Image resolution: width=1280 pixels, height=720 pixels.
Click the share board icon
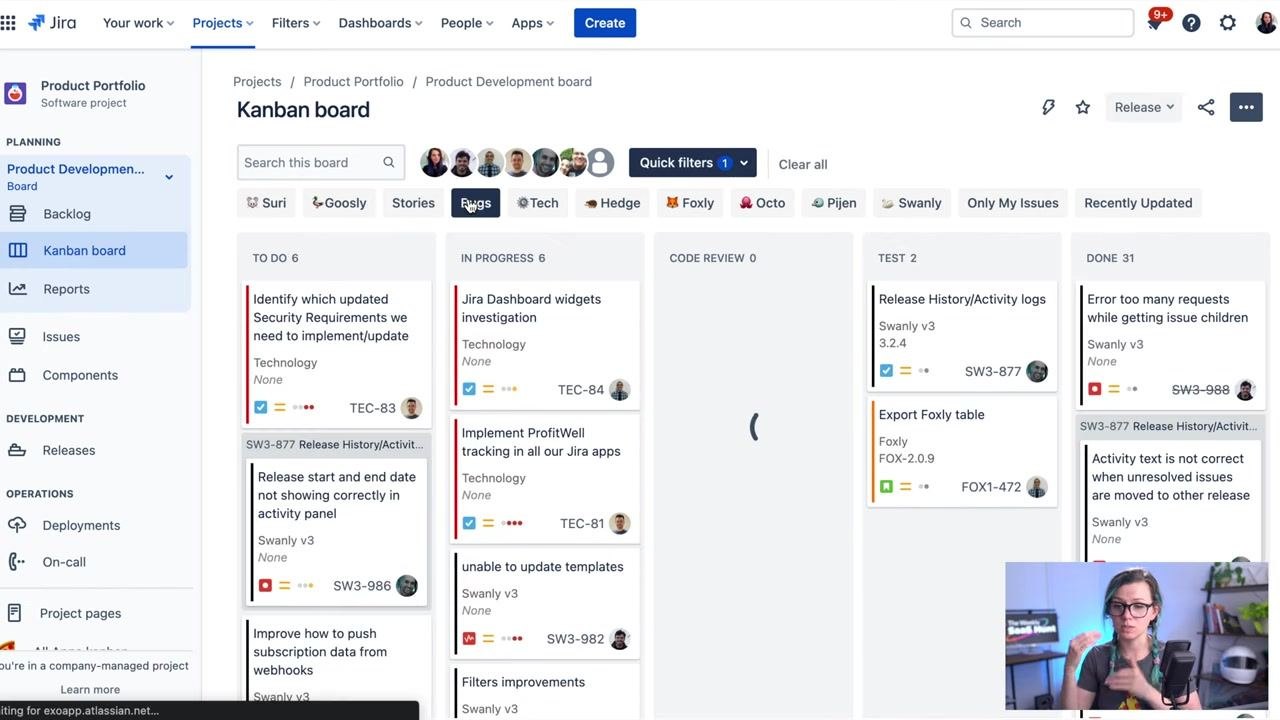[1206, 107]
